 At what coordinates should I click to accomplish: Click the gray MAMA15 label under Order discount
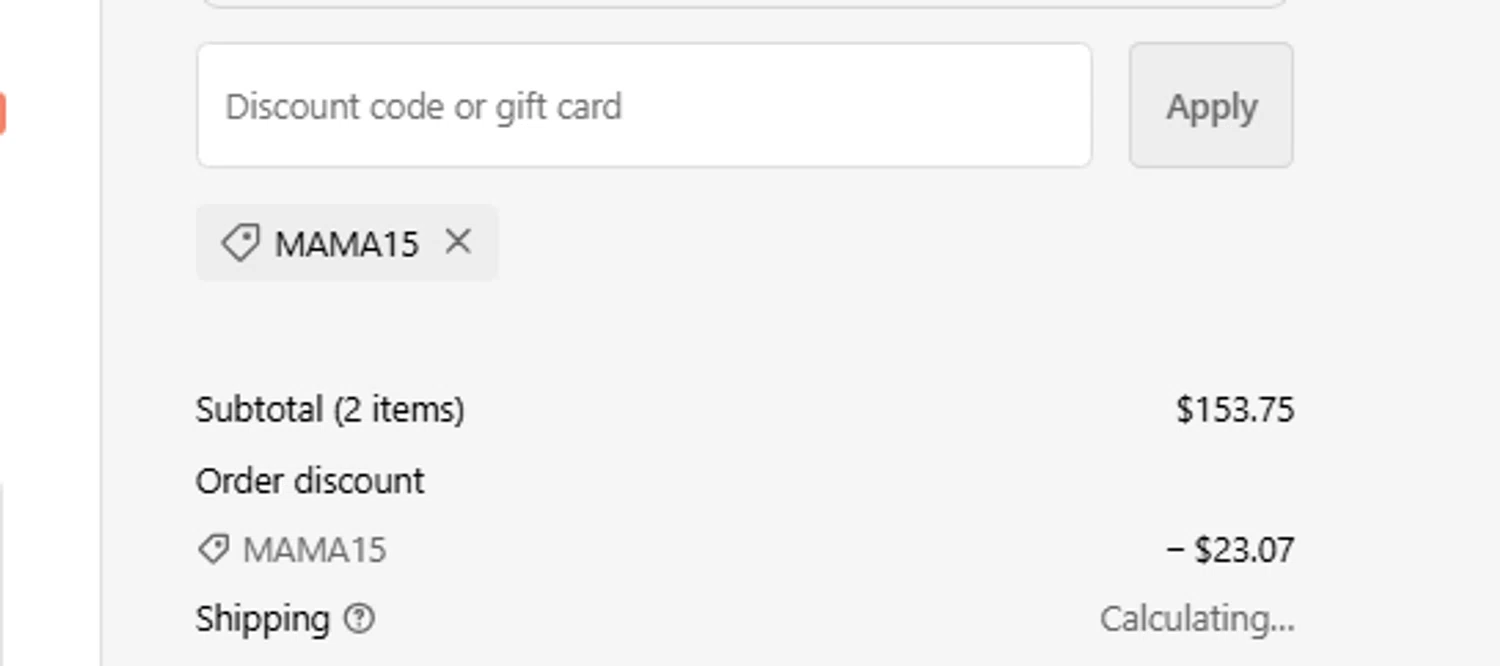click(x=314, y=550)
